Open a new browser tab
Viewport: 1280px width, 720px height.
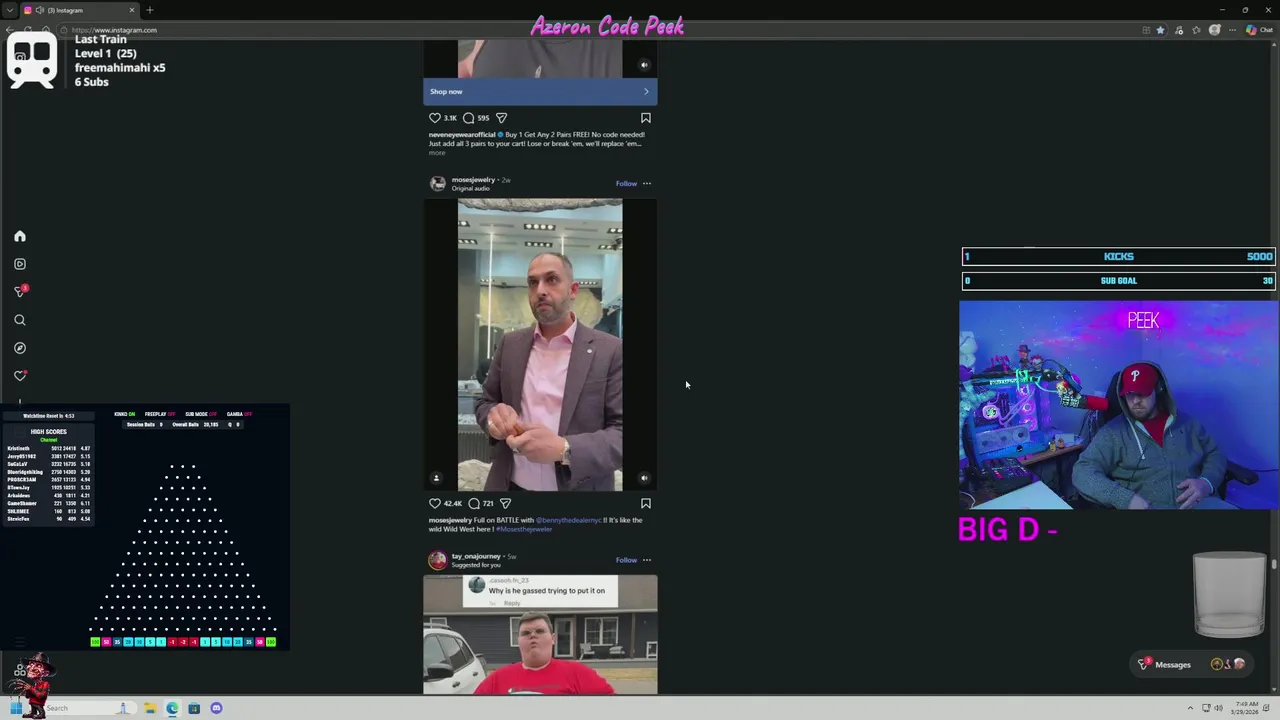click(x=149, y=10)
